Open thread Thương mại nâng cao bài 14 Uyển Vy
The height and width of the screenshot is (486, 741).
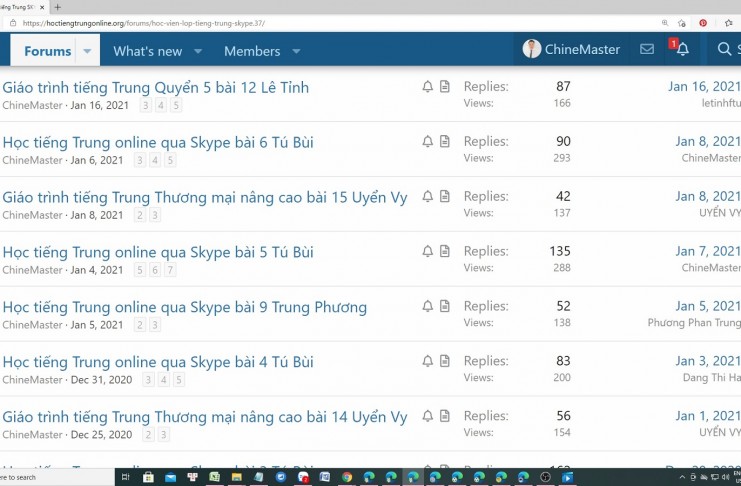(205, 417)
